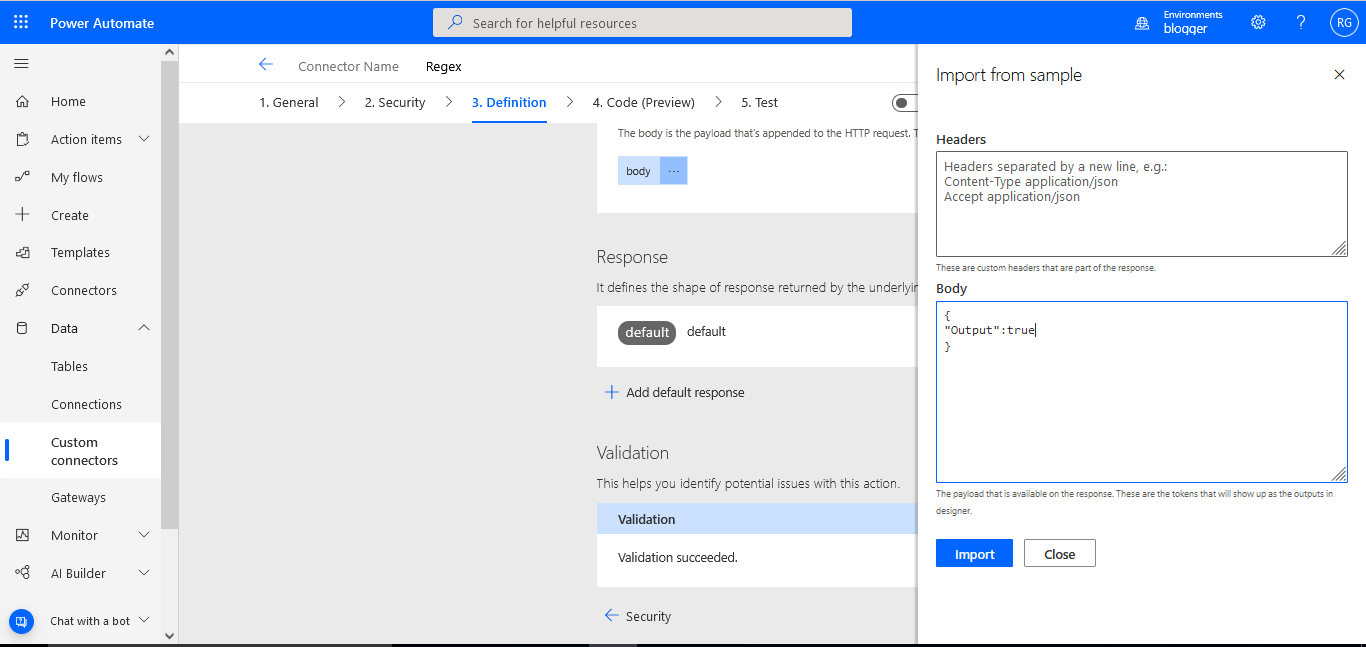
Task: Click the Close button in import panel
Action: click(1059, 553)
